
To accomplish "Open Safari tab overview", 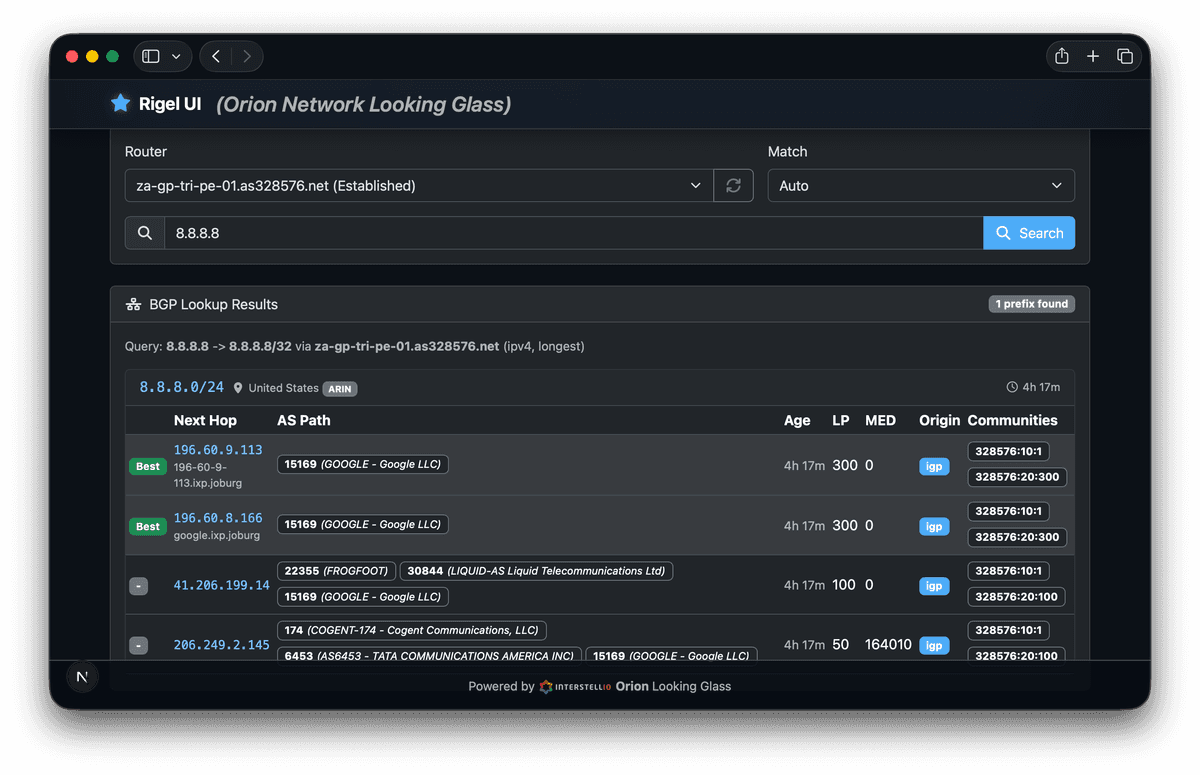I will 1124,56.
